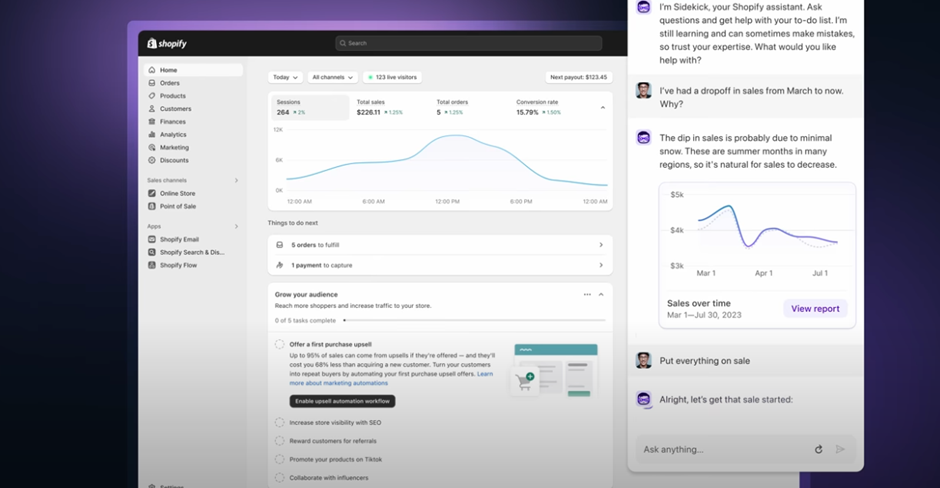This screenshot has width=940, height=488.
Task: Open the Orders sidebar item
Action: coord(193,83)
